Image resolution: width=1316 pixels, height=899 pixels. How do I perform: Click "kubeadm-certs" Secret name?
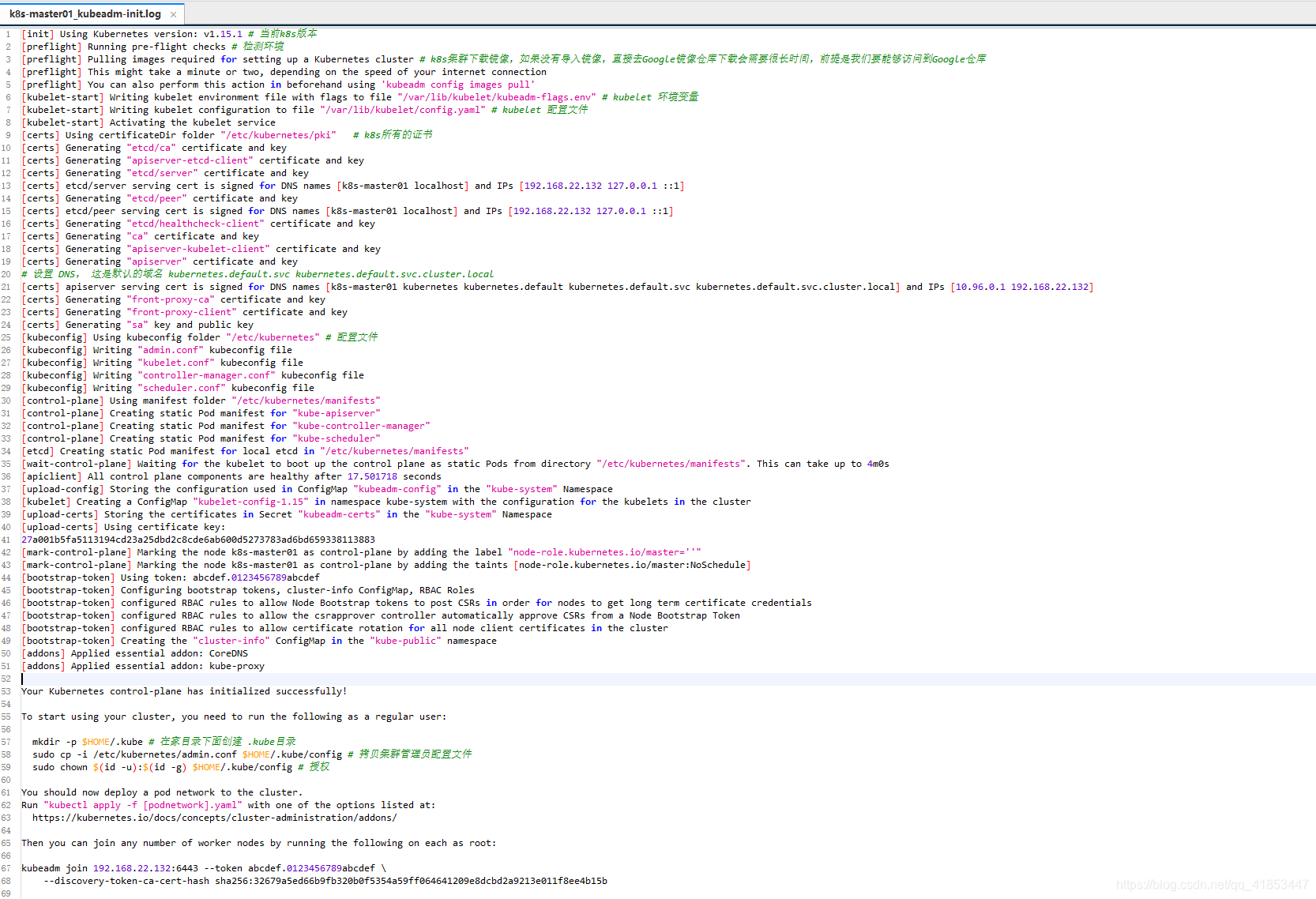click(339, 514)
